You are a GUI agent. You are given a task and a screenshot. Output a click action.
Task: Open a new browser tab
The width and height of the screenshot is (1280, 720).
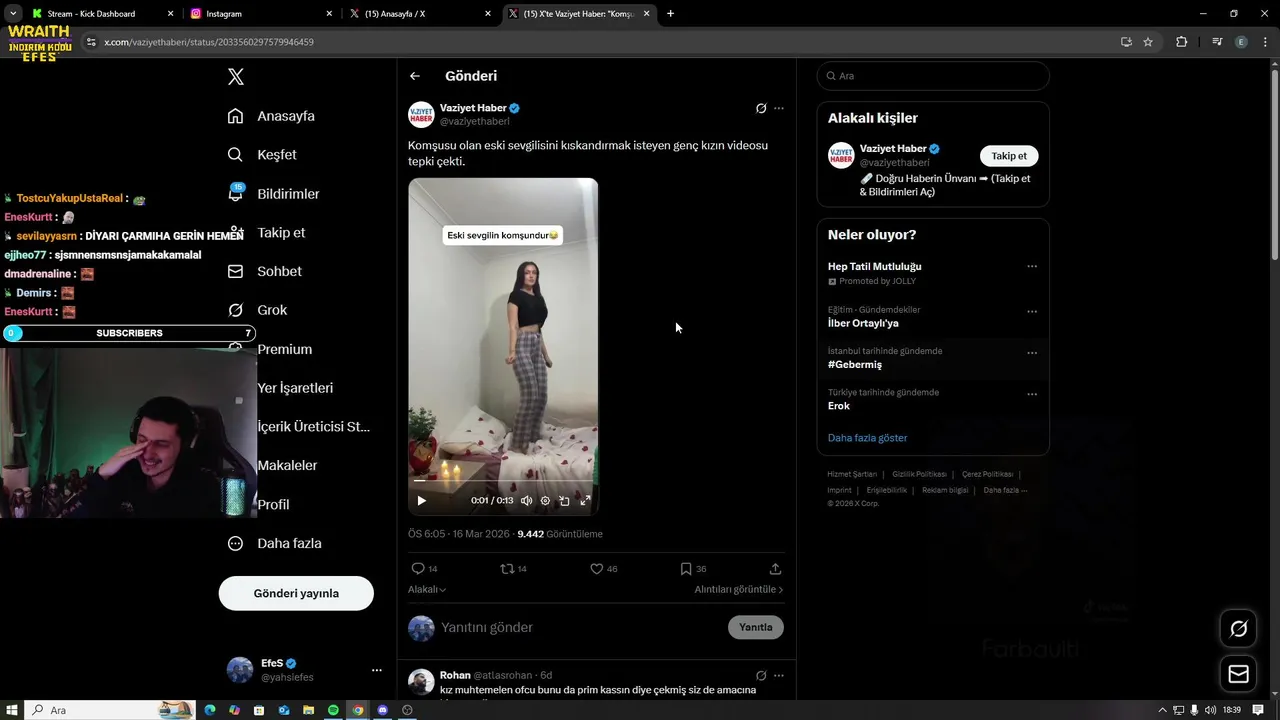pyautogui.click(x=670, y=14)
